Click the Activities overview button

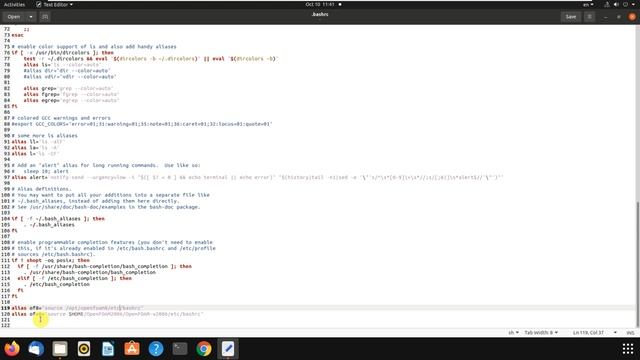click(x=14, y=4)
